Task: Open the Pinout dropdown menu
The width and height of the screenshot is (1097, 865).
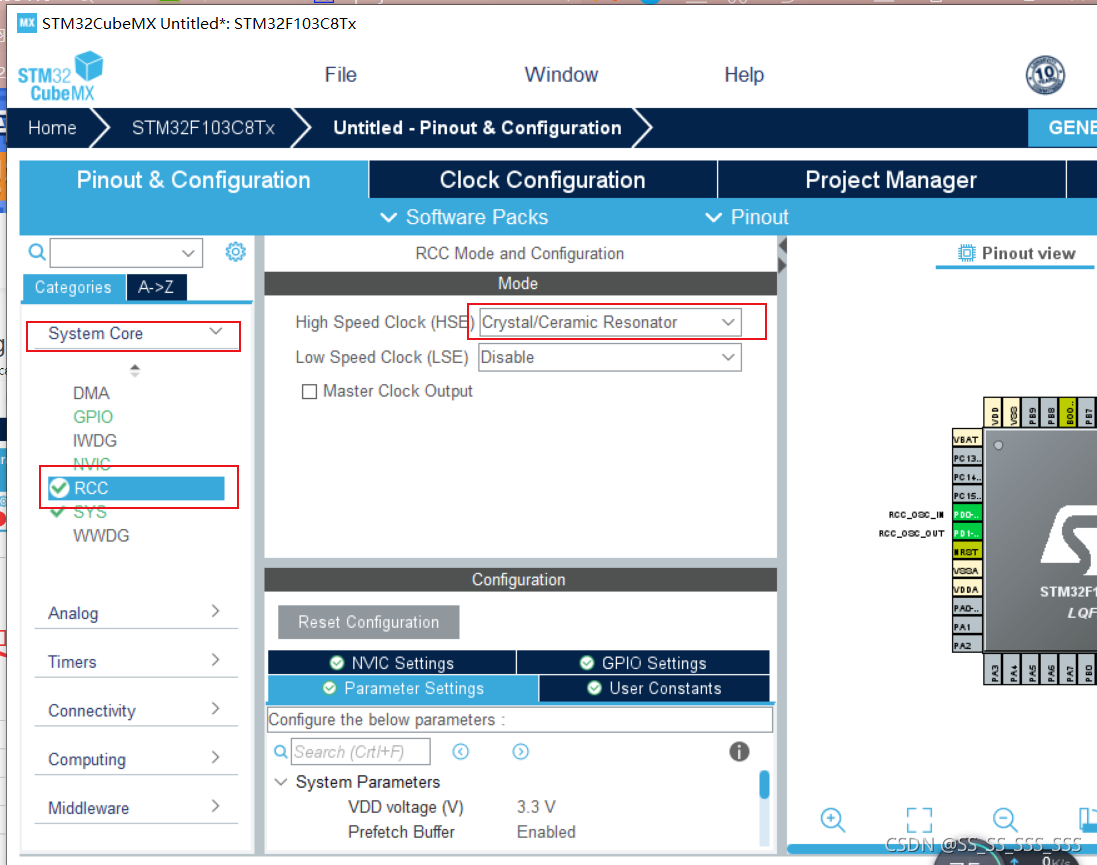Action: (746, 217)
